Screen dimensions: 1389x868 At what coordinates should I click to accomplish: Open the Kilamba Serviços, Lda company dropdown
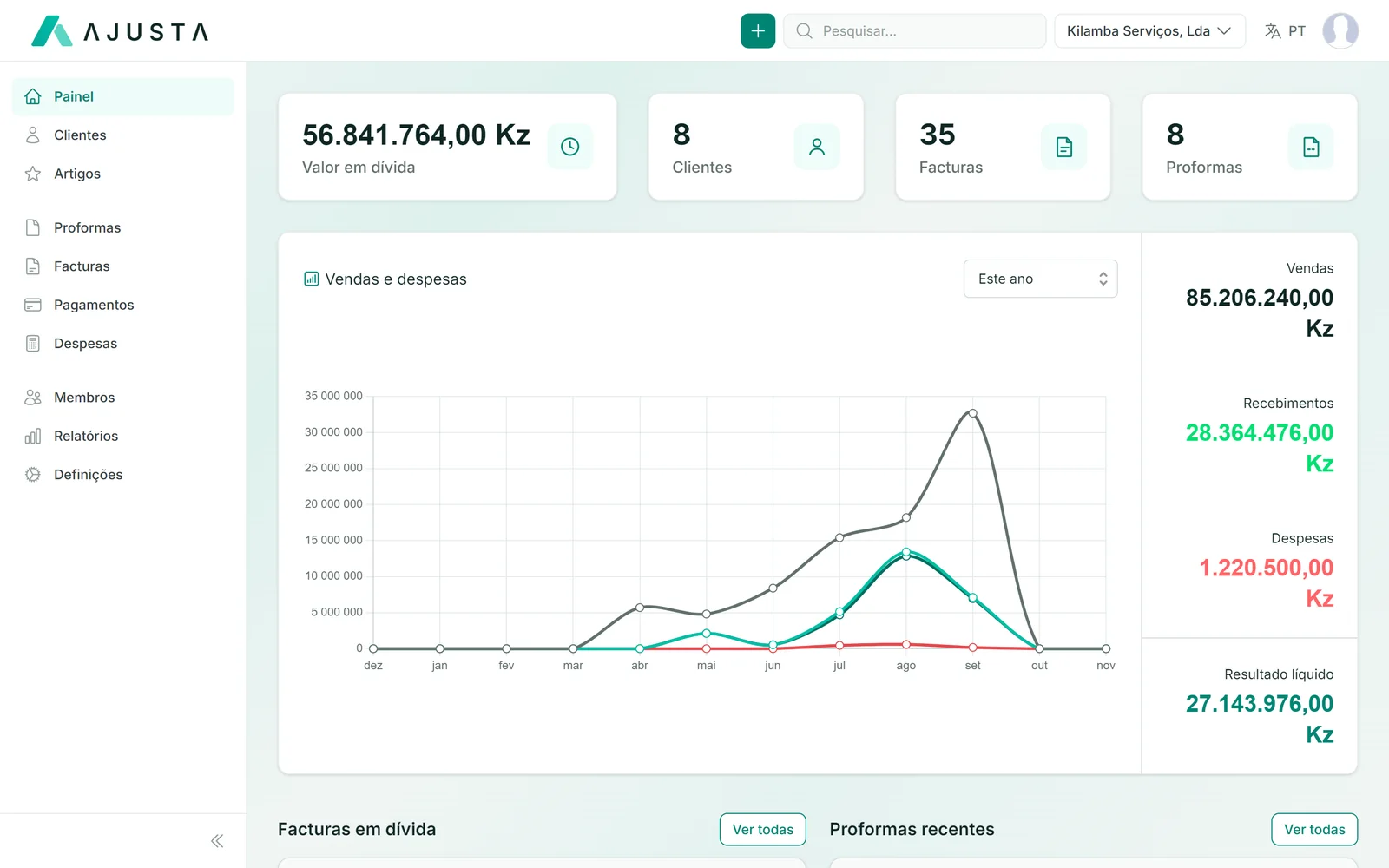(1149, 31)
